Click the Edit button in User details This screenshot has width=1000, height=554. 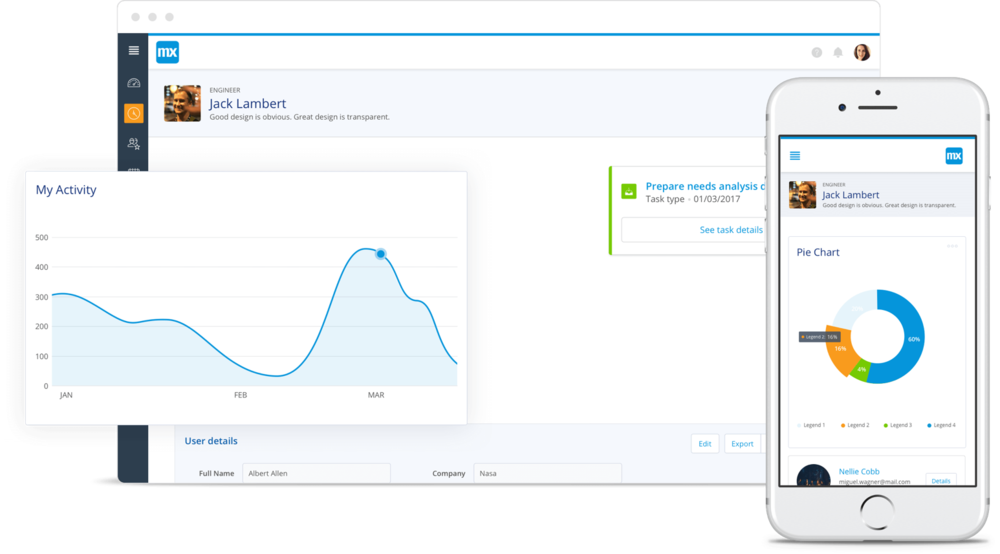tap(705, 444)
